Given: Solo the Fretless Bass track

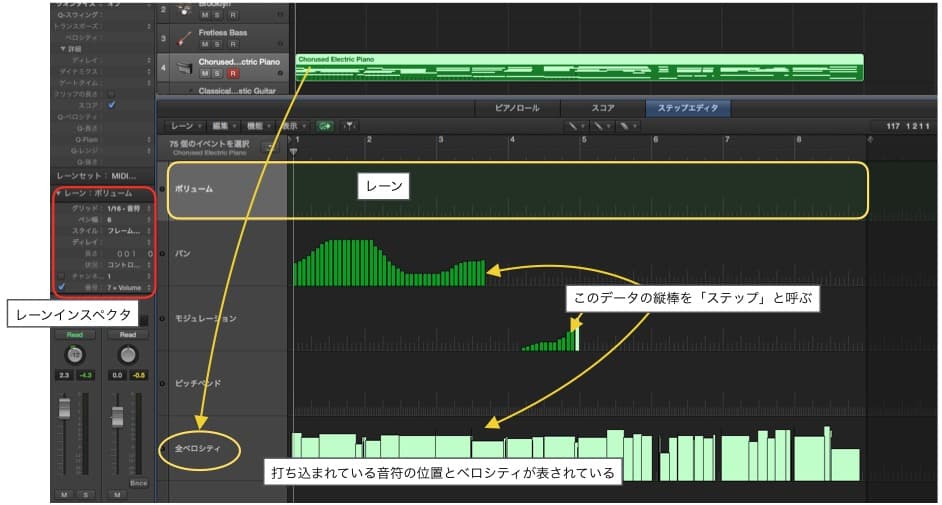Looking at the screenshot, I should (x=217, y=44).
